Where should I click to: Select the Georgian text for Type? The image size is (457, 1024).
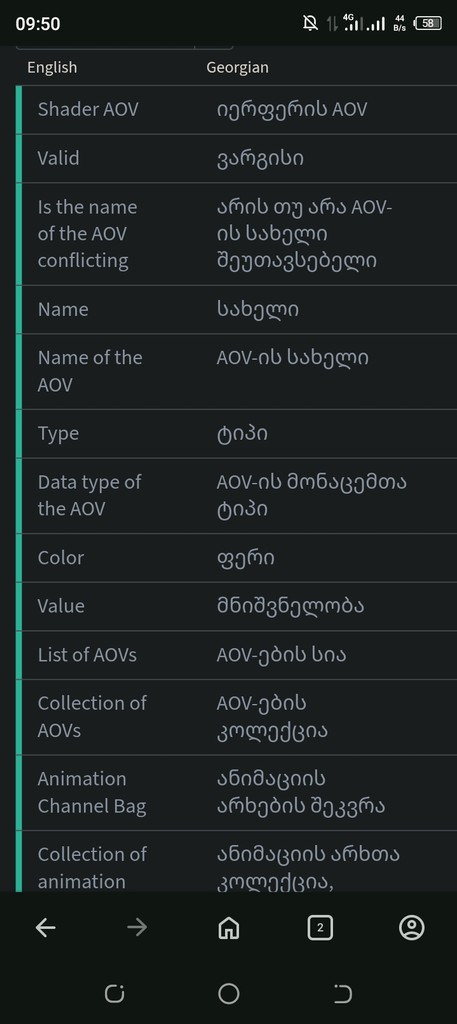point(242,434)
